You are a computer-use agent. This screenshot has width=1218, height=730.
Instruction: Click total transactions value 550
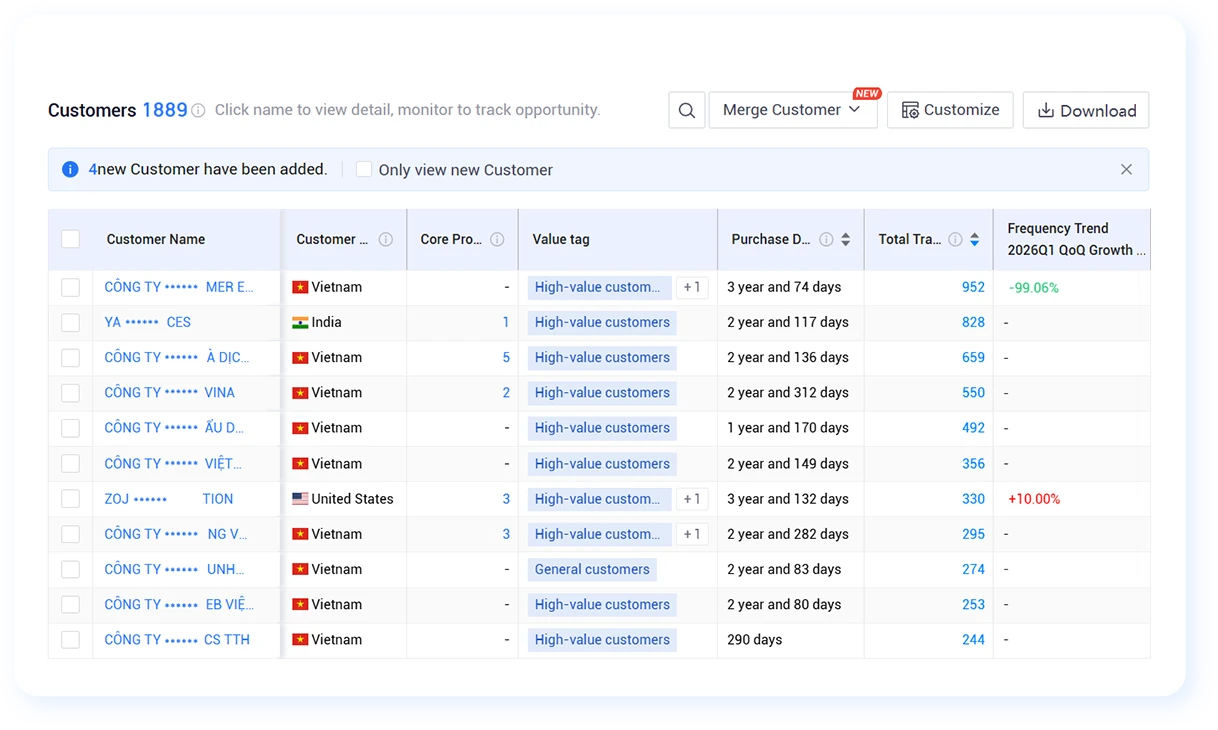[x=973, y=393]
